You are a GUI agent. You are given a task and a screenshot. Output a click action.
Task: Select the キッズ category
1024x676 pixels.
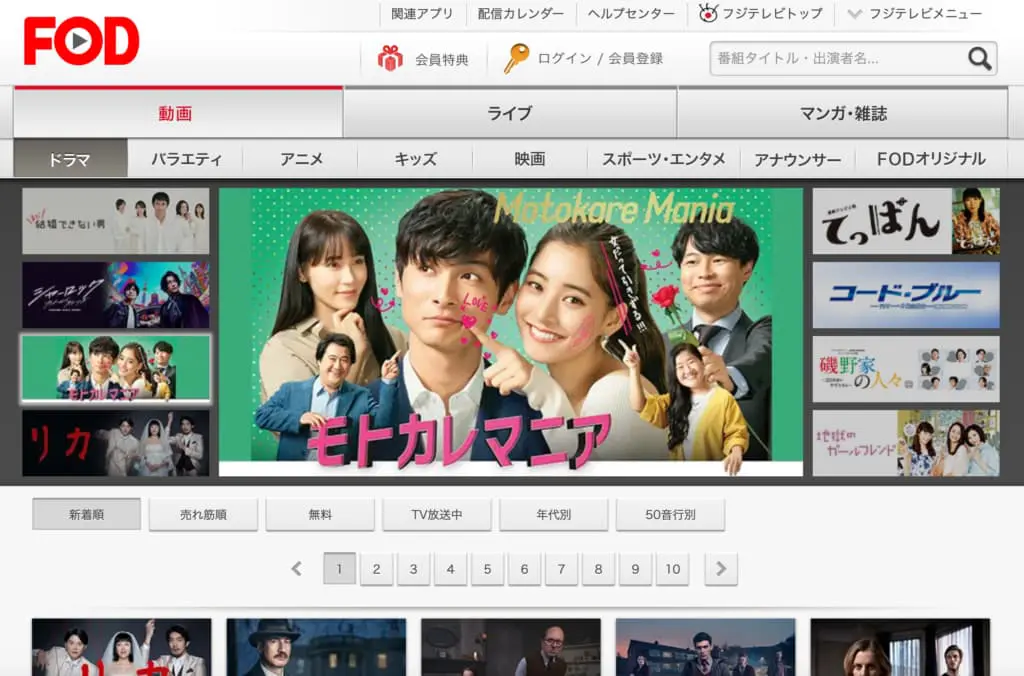(x=415, y=159)
